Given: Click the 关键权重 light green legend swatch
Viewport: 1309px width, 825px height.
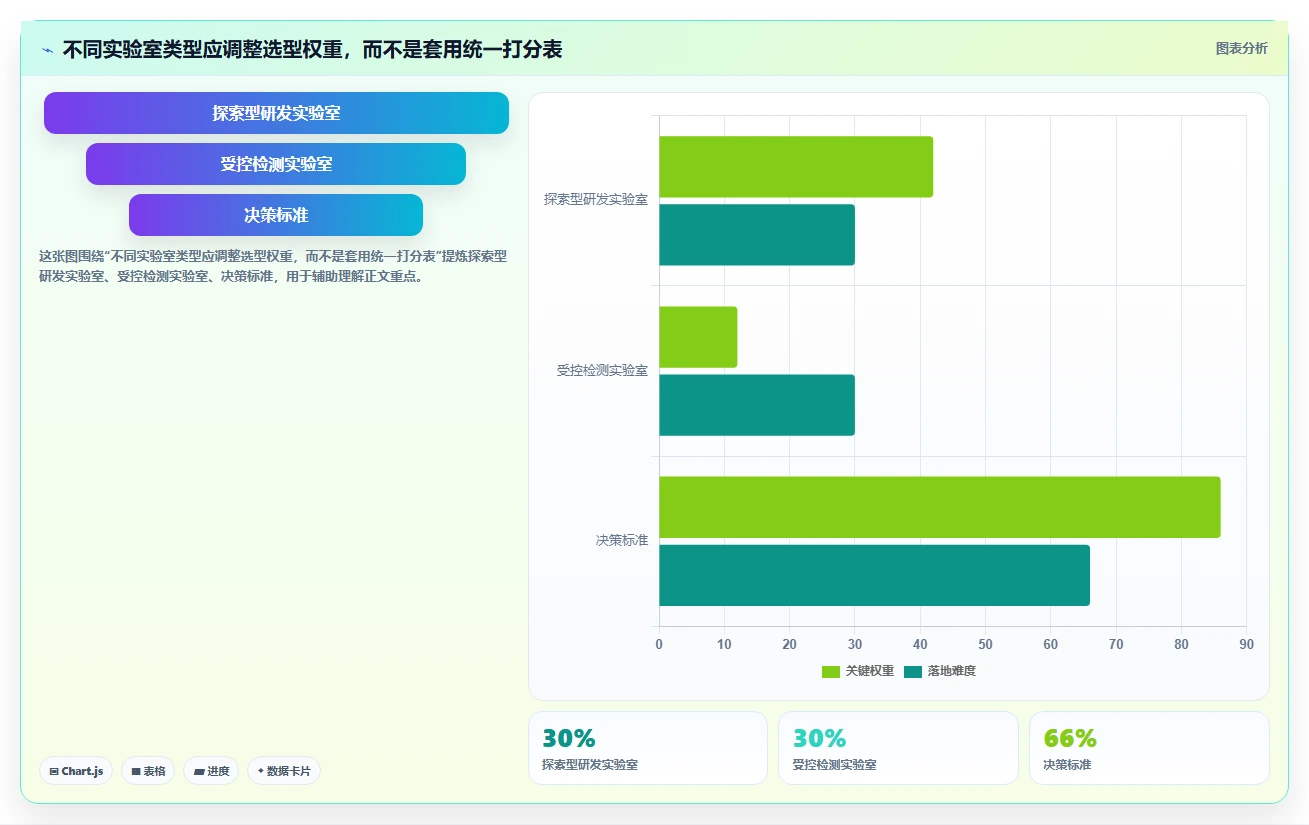Looking at the screenshot, I should pyautogui.click(x=831, y=671).
